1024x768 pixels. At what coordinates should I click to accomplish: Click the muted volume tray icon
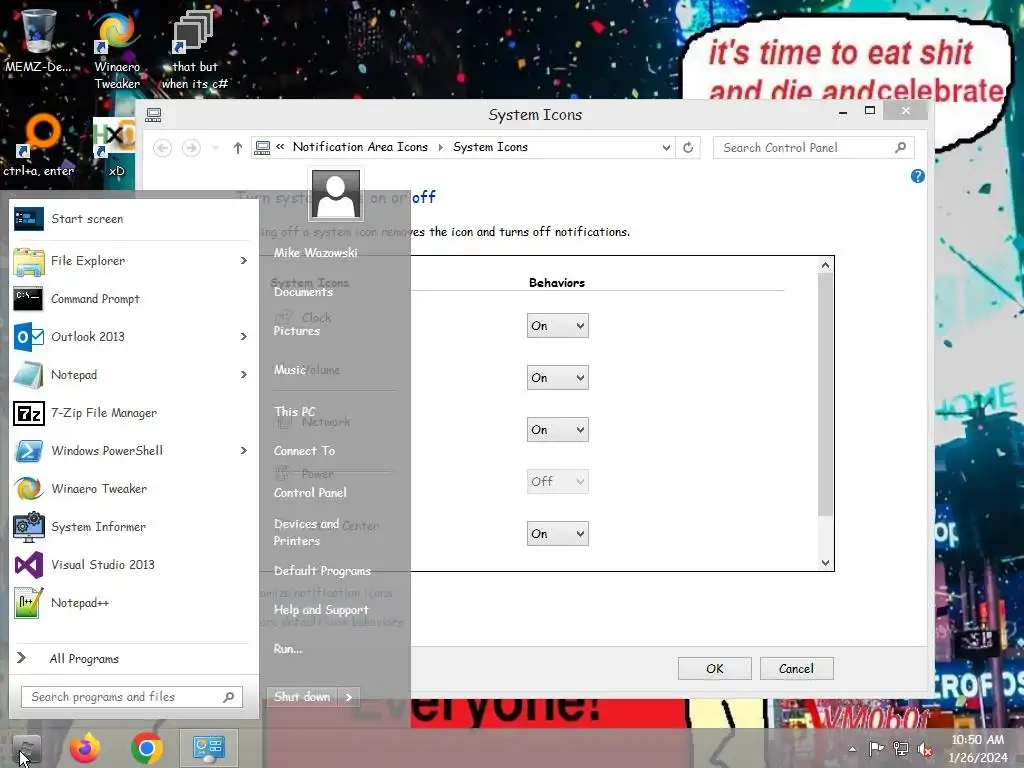click(925, 748)
